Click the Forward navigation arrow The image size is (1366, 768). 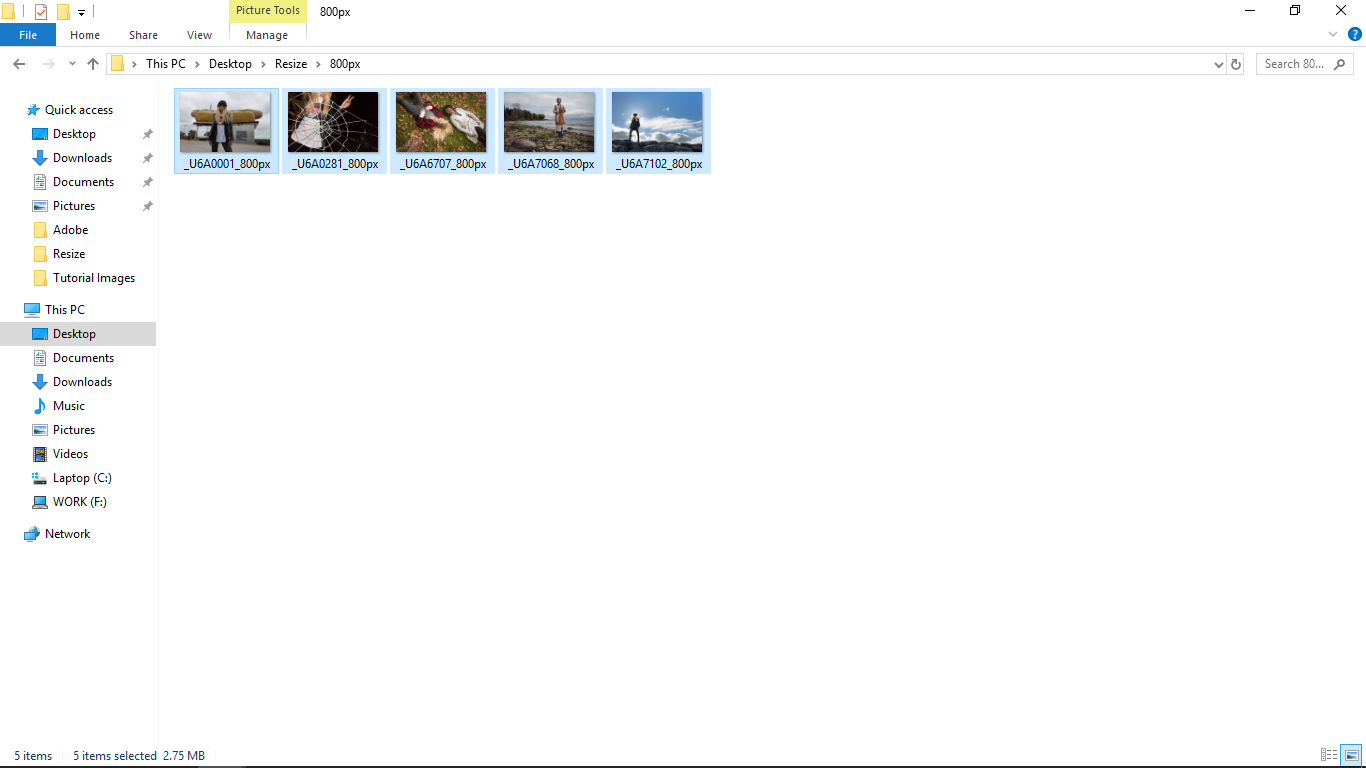click(x=48, y=64)
